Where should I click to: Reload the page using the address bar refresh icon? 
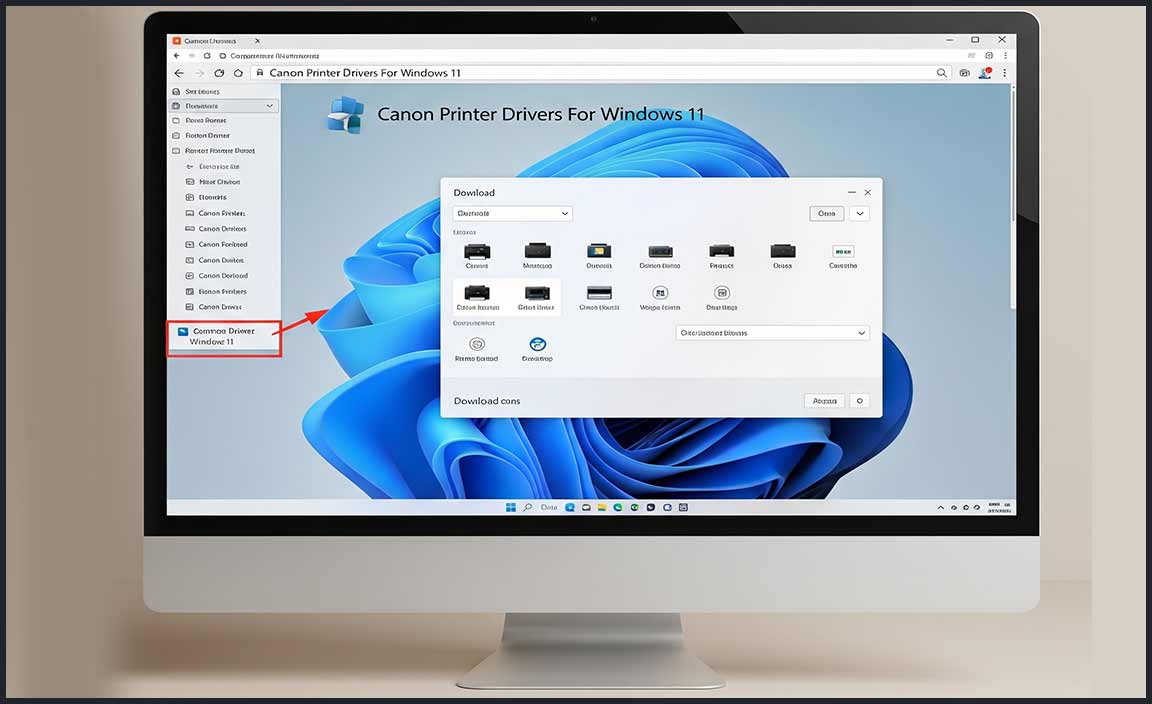[219, 73]
